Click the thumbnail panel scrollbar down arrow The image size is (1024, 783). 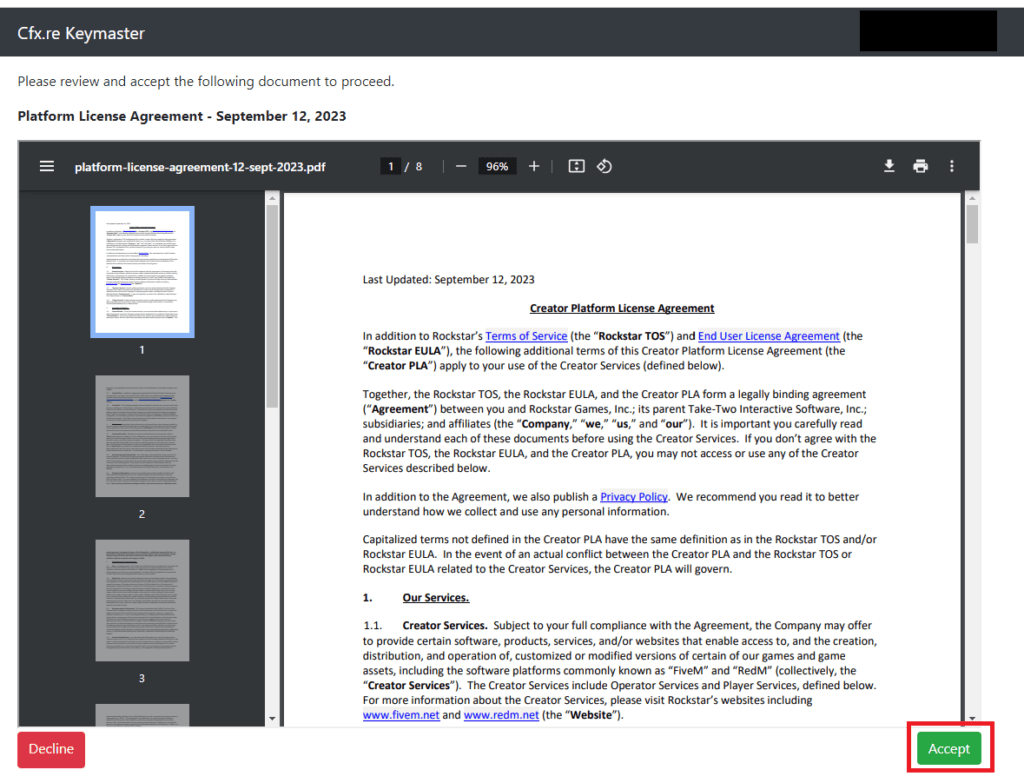click(272, 719)
